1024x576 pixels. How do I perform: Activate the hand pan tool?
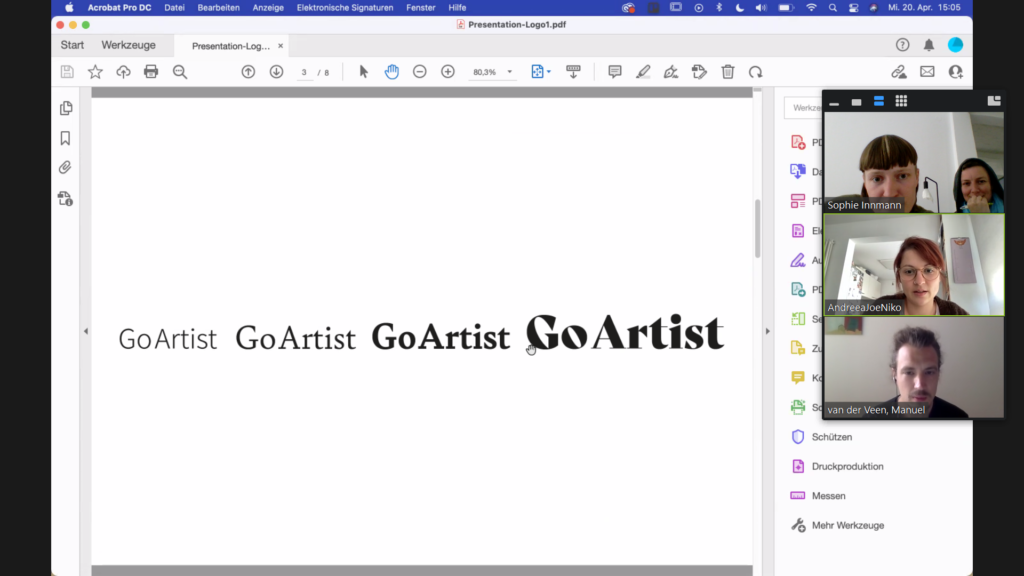pos(392,72)
